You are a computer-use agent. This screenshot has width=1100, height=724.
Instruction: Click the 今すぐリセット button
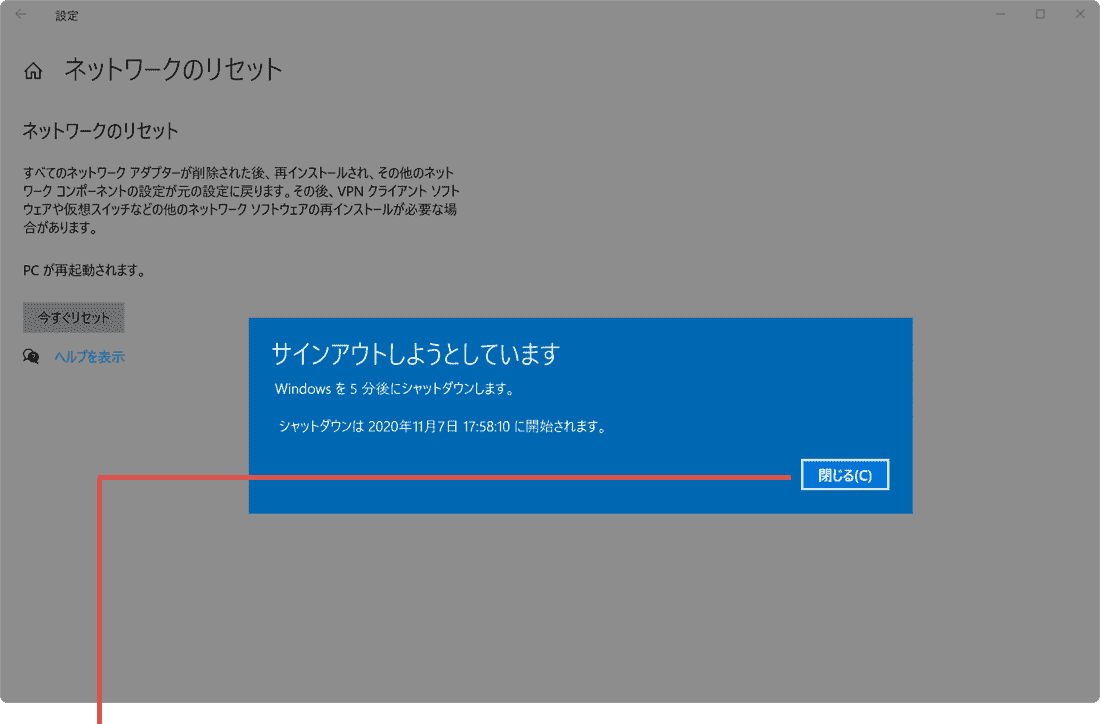pos(74,318)
